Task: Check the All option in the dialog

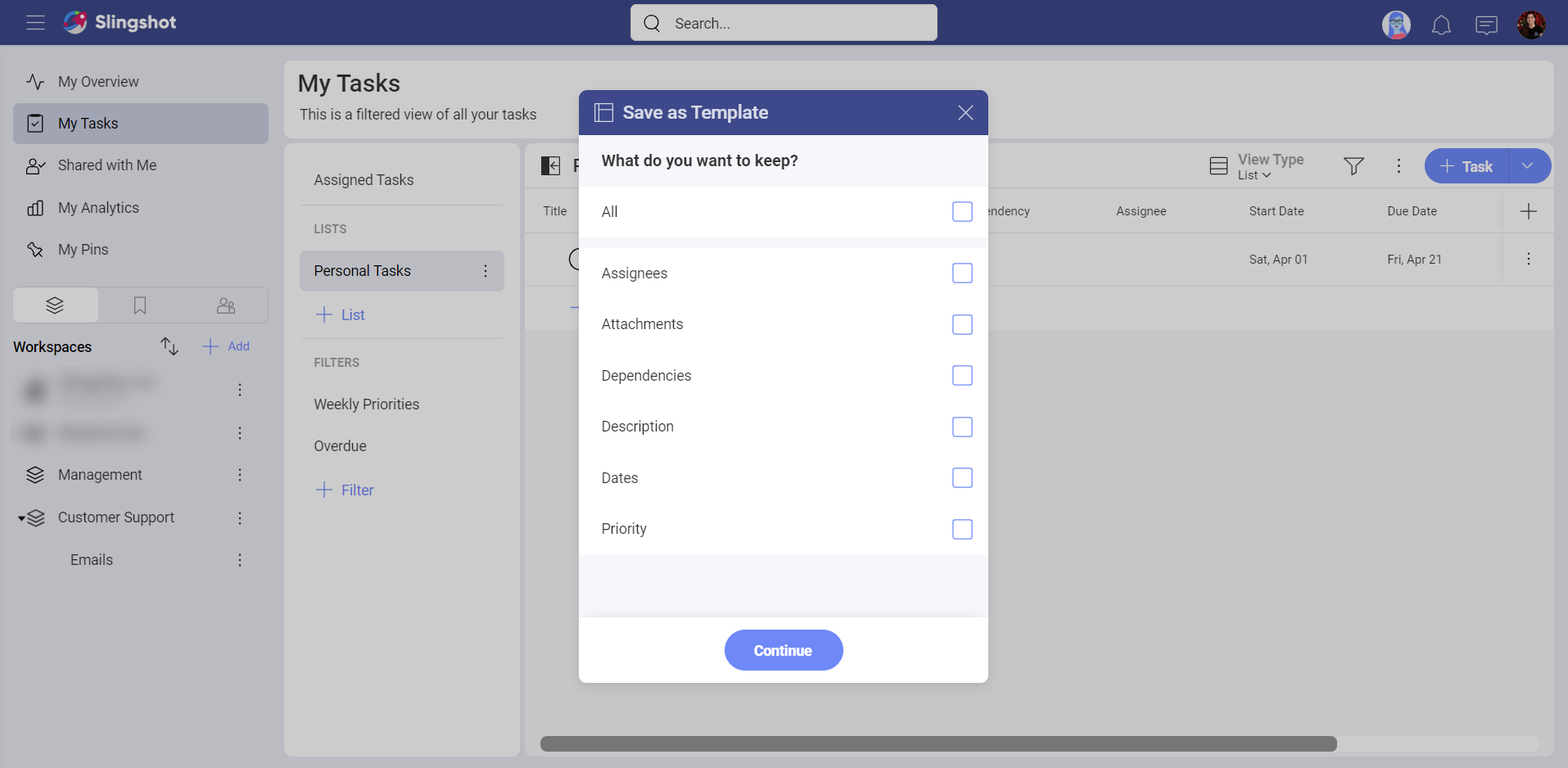Action: click(961, 211)
